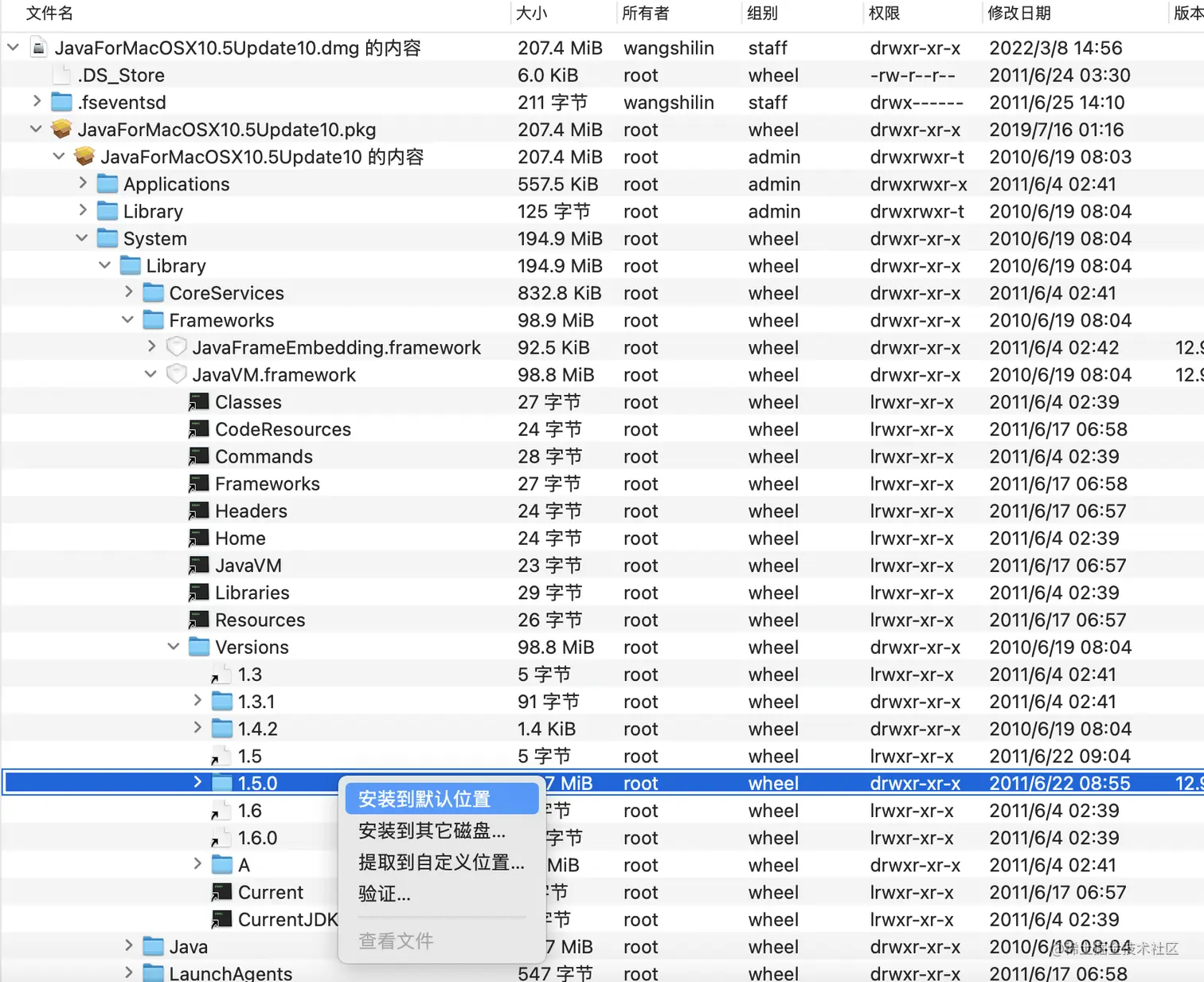Click the JavaVM.framework bundle icon

tap(177, 374)
